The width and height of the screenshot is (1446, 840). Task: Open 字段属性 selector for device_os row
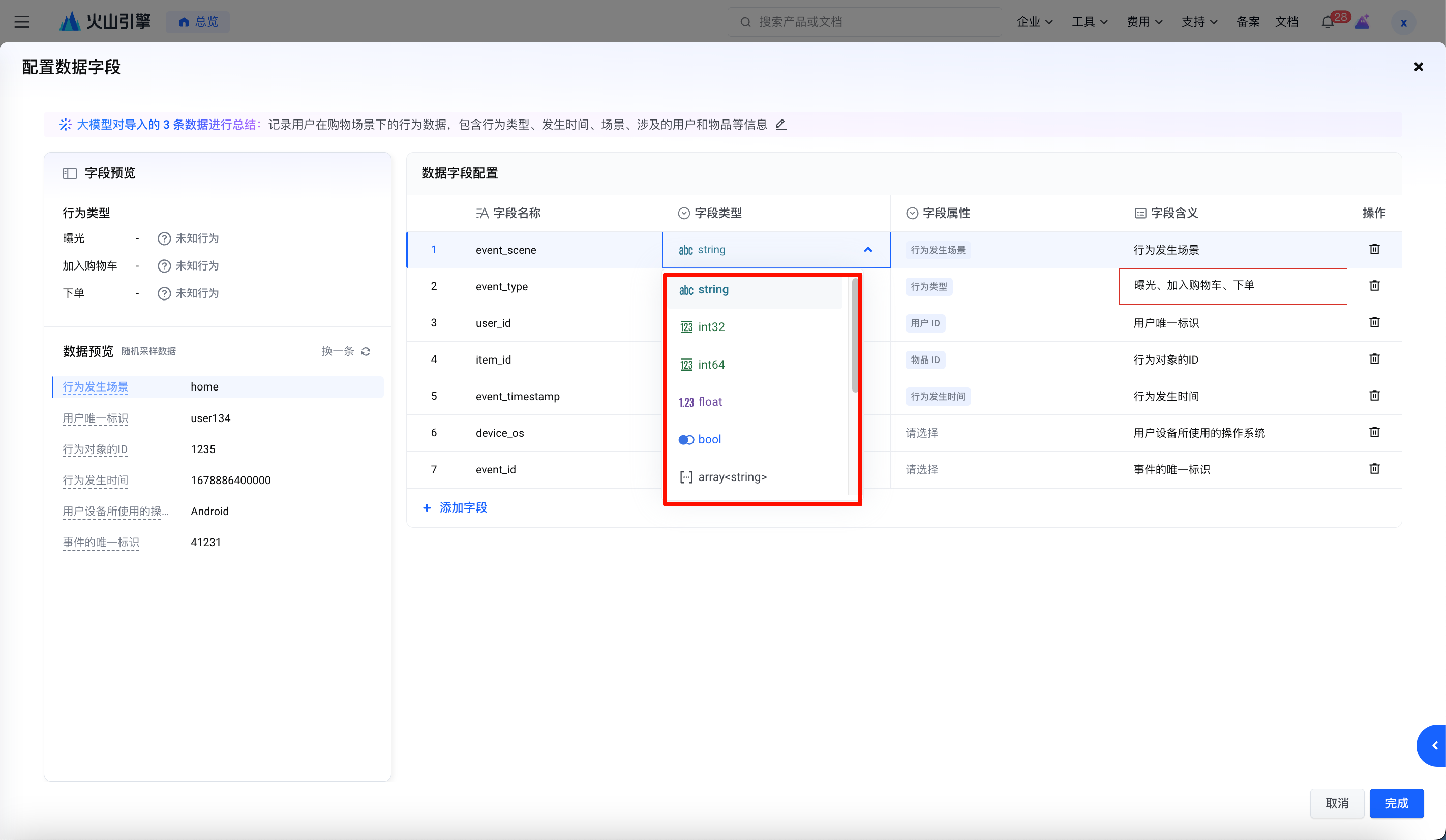click(922, 433)
